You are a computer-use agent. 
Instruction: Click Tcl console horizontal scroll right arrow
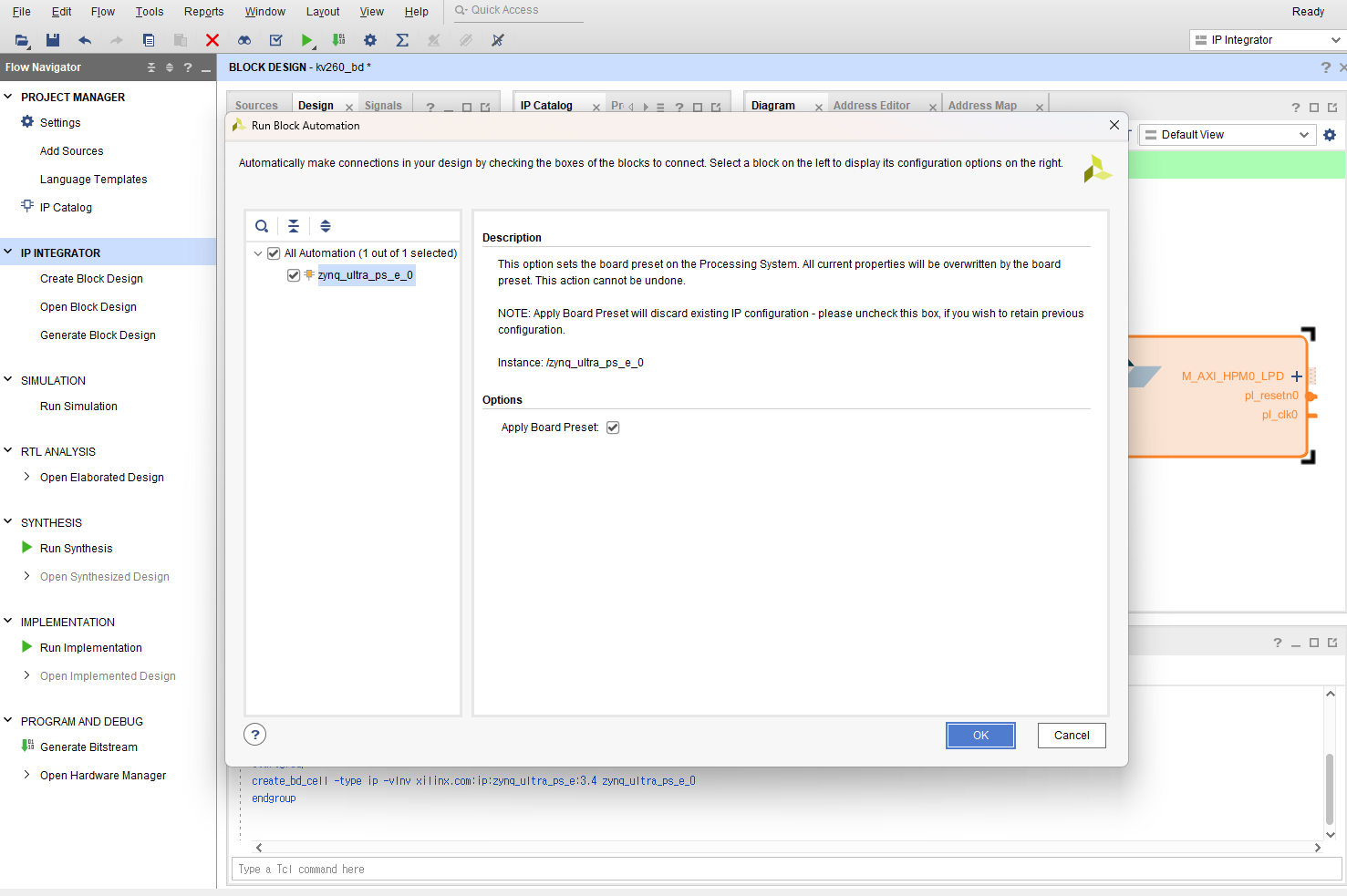tap(1317, 848)
